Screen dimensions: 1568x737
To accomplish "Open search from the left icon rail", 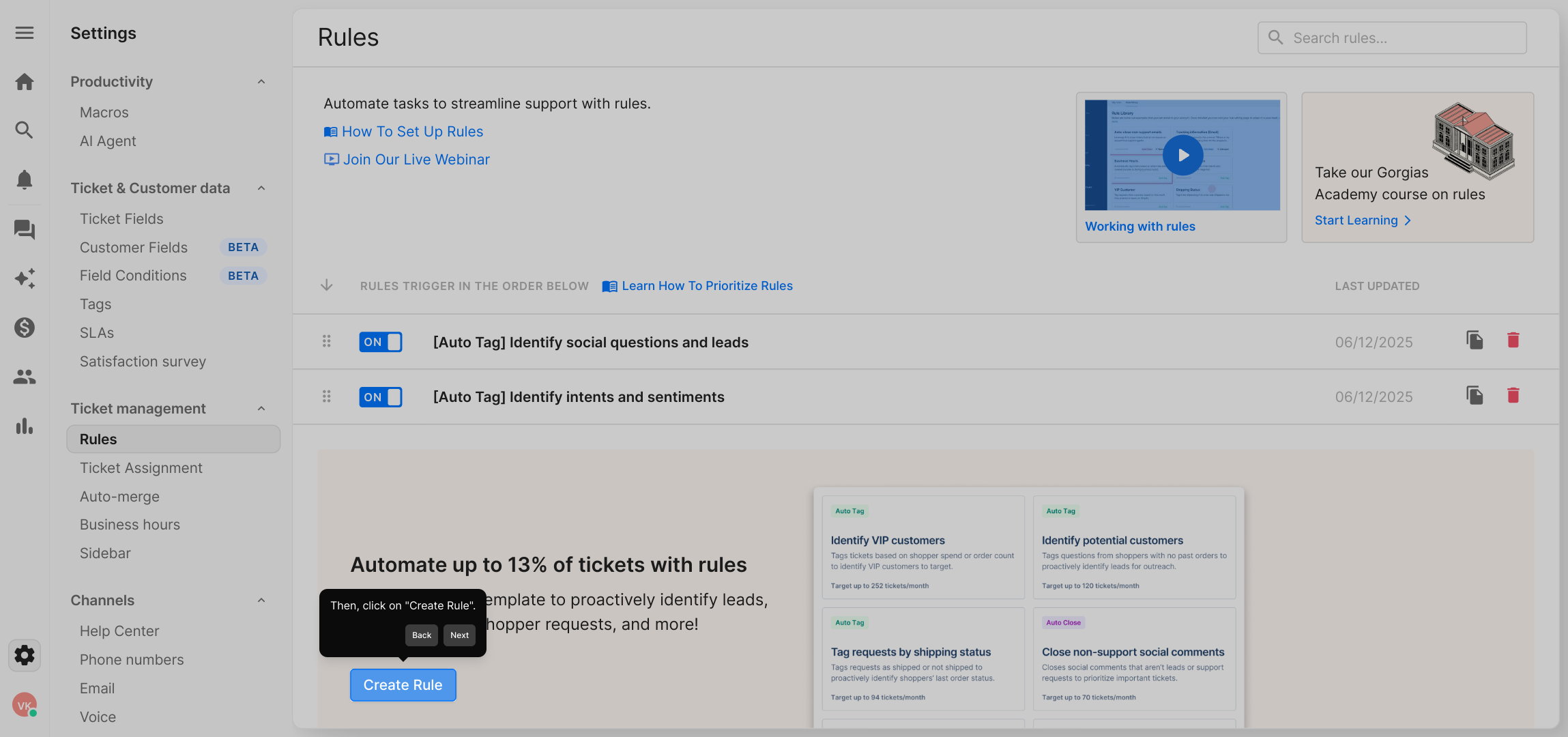I will (x=25, y=130).
